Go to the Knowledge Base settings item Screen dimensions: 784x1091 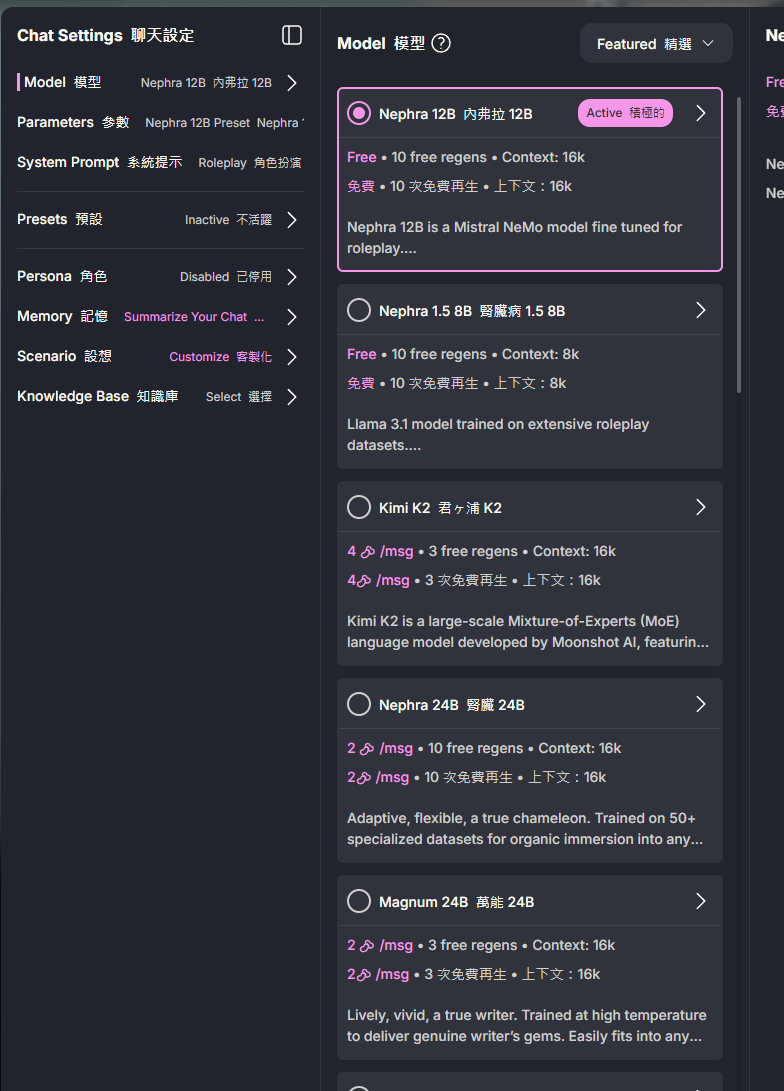click(160, 397)
